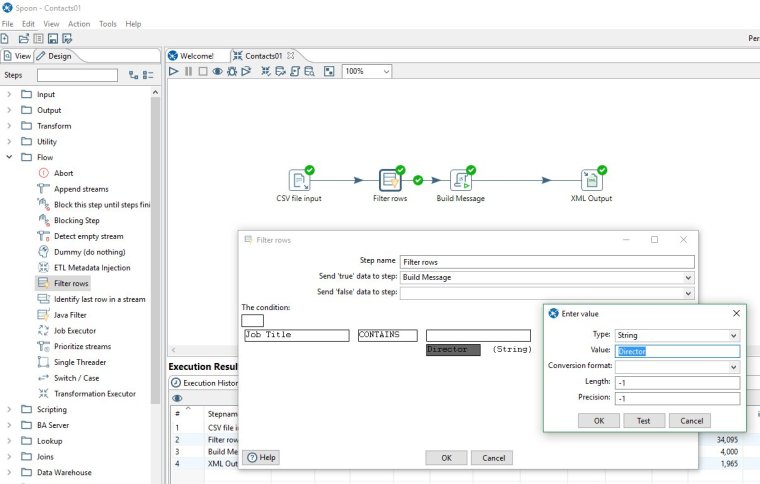760x484 pixels.
Task: Click the Get SQL icon
Action: click(295, 71)
